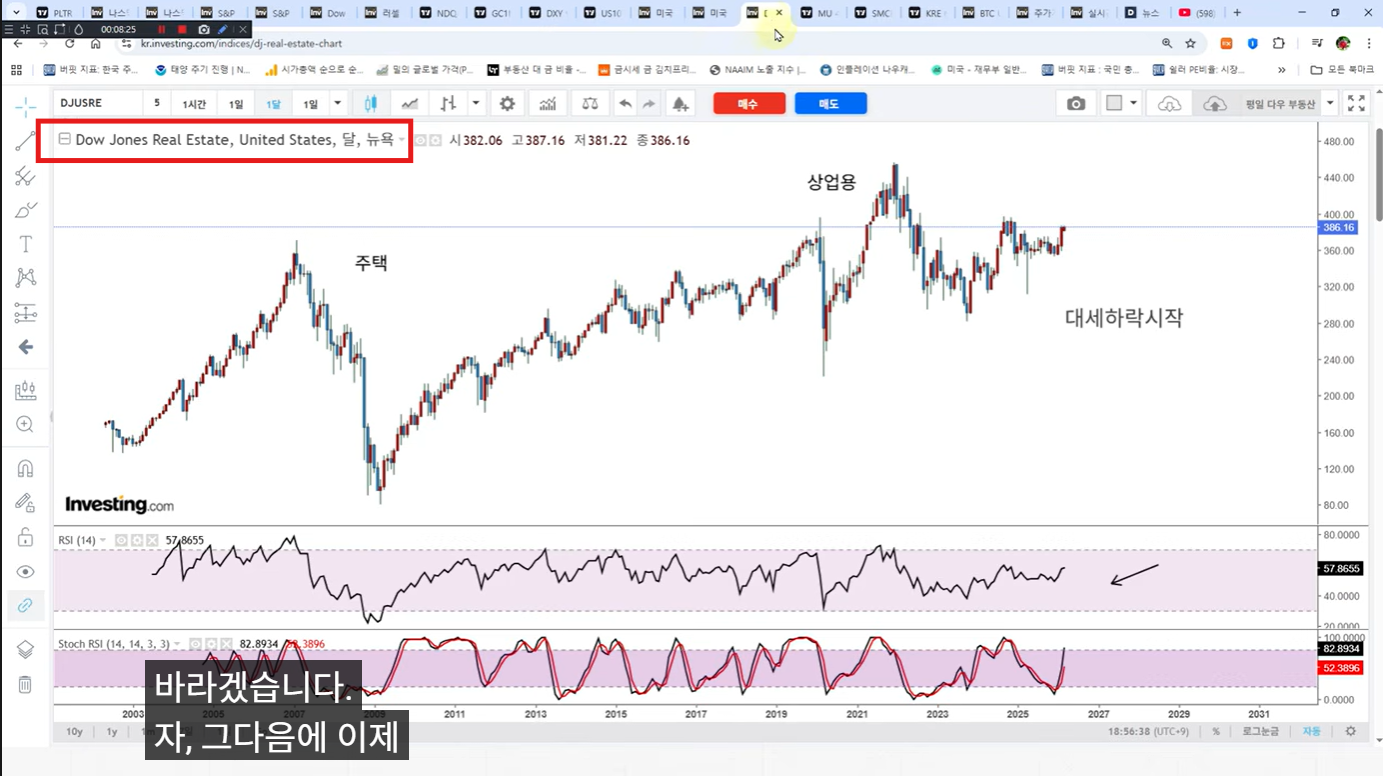Select the 10y time range
Image resolution: width=1383 pixels, height=778 pixels.
(x=75, y=732)
